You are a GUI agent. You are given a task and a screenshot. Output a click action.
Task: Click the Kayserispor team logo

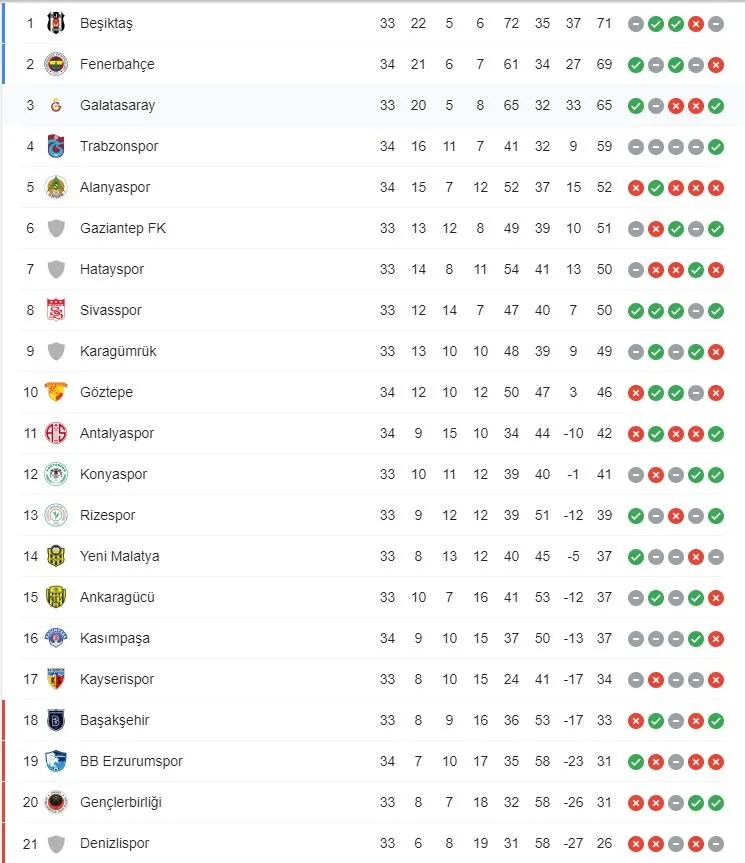click(56, 679)
